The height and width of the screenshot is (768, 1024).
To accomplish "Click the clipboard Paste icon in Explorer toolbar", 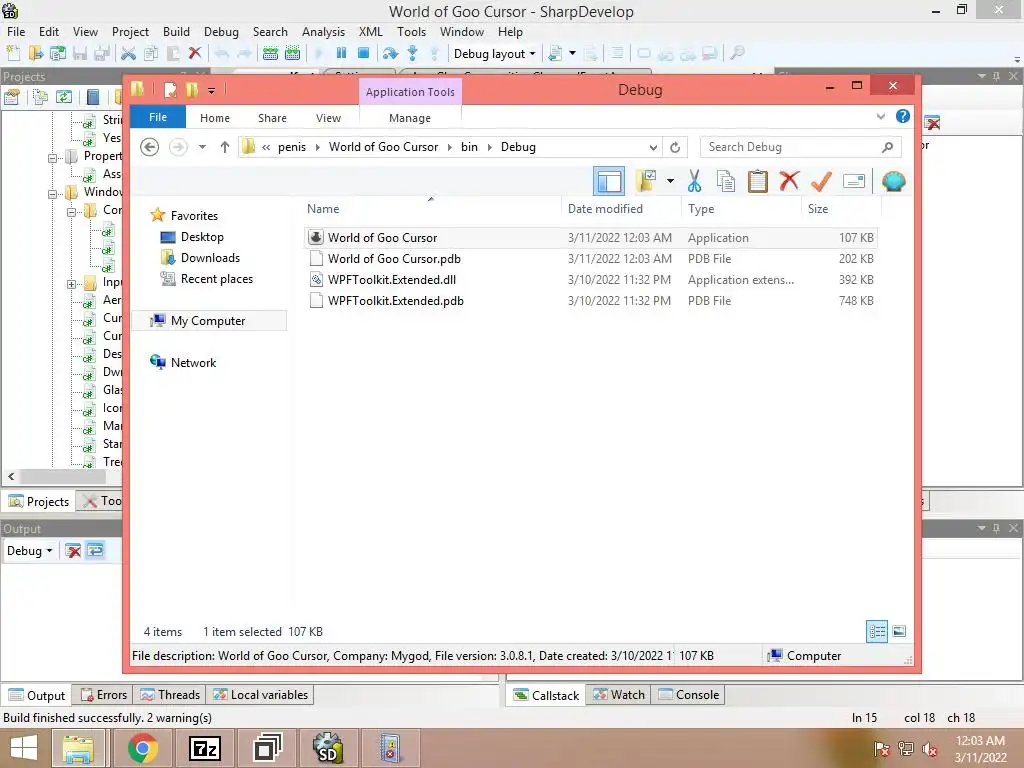I will tap(758, 181).
